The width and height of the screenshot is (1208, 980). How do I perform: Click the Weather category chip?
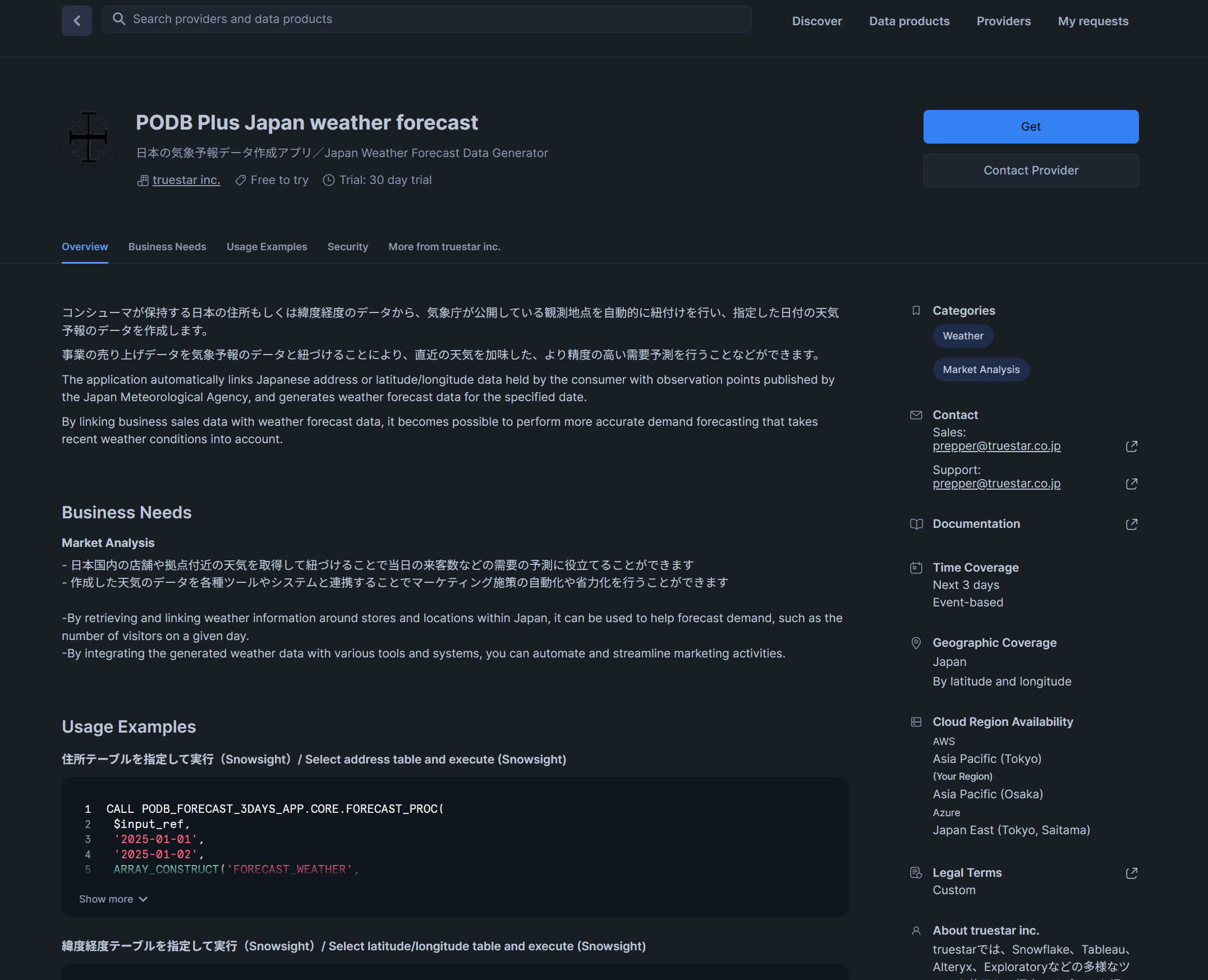click(x=962, y=336)
